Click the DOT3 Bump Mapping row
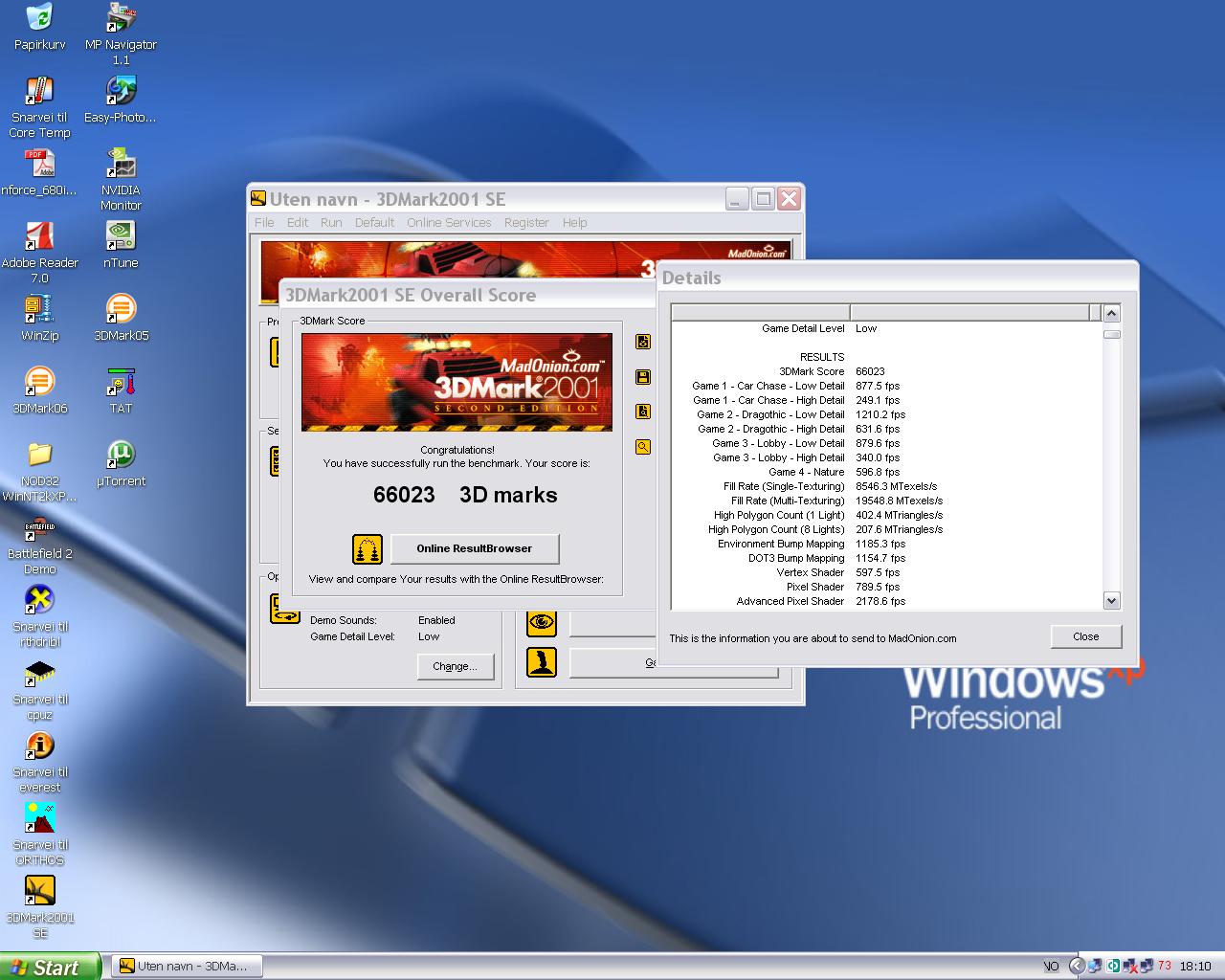1225x980 pixels. (x=887, y=558)
